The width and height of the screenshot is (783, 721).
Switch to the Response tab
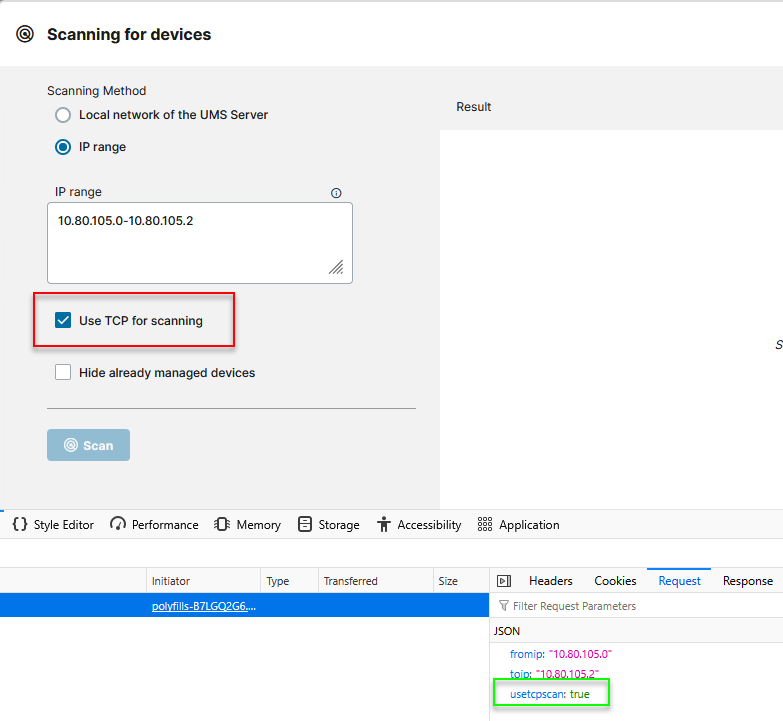(748, 581)
